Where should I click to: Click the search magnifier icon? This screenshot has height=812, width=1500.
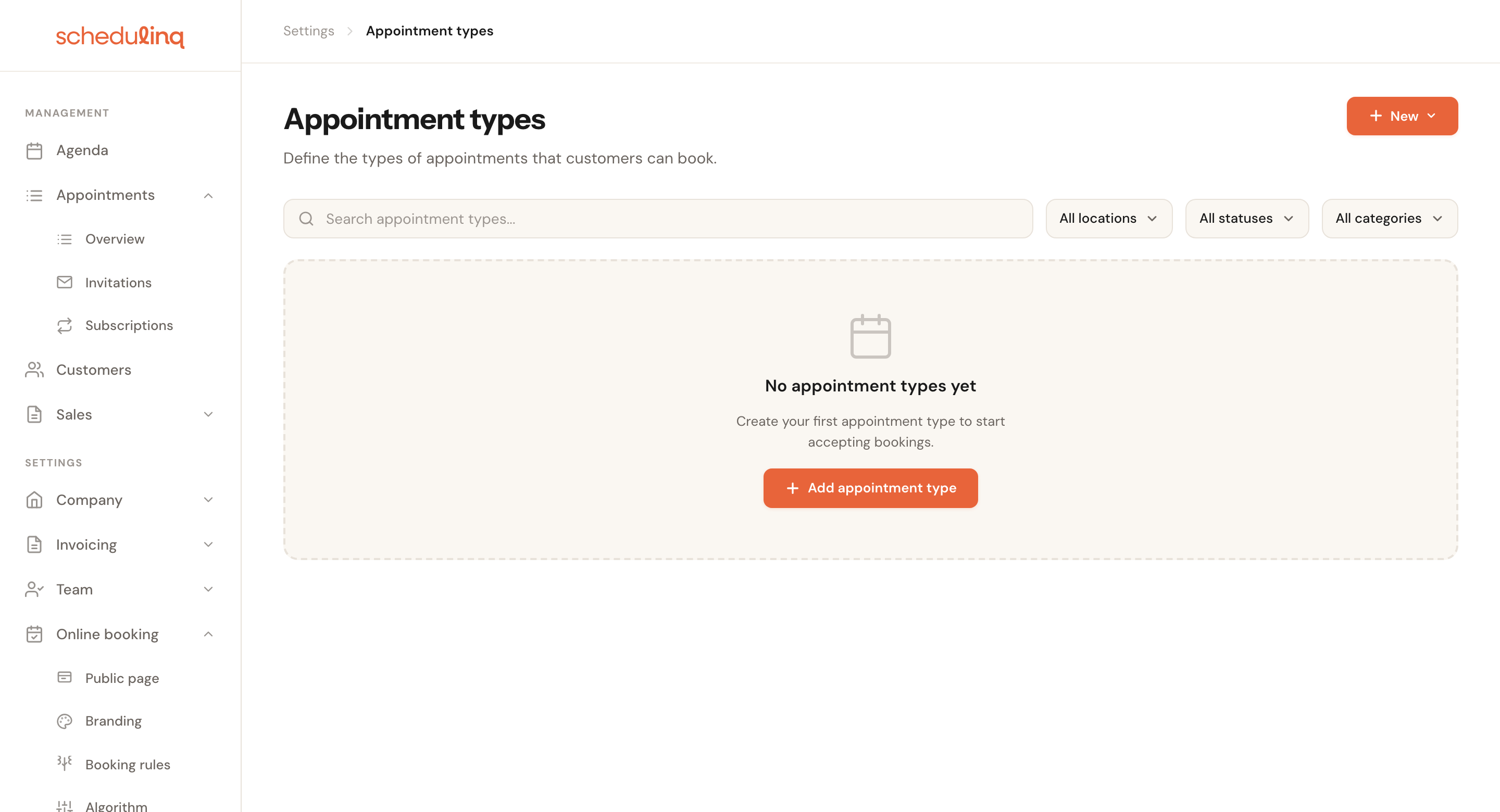(x=306, y=219)
